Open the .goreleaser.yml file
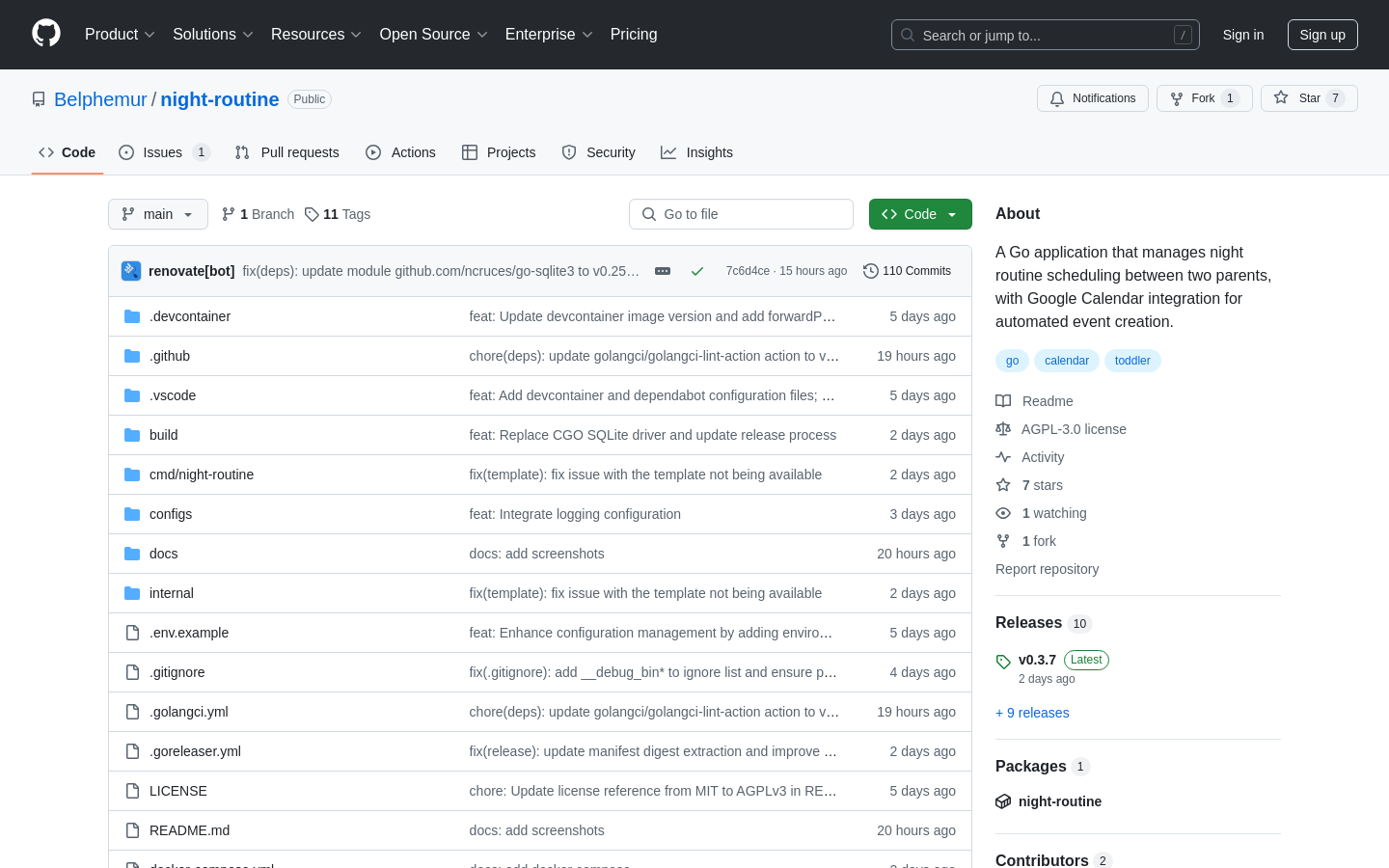This screenshot has width=1389, height=868. (195, 751)
